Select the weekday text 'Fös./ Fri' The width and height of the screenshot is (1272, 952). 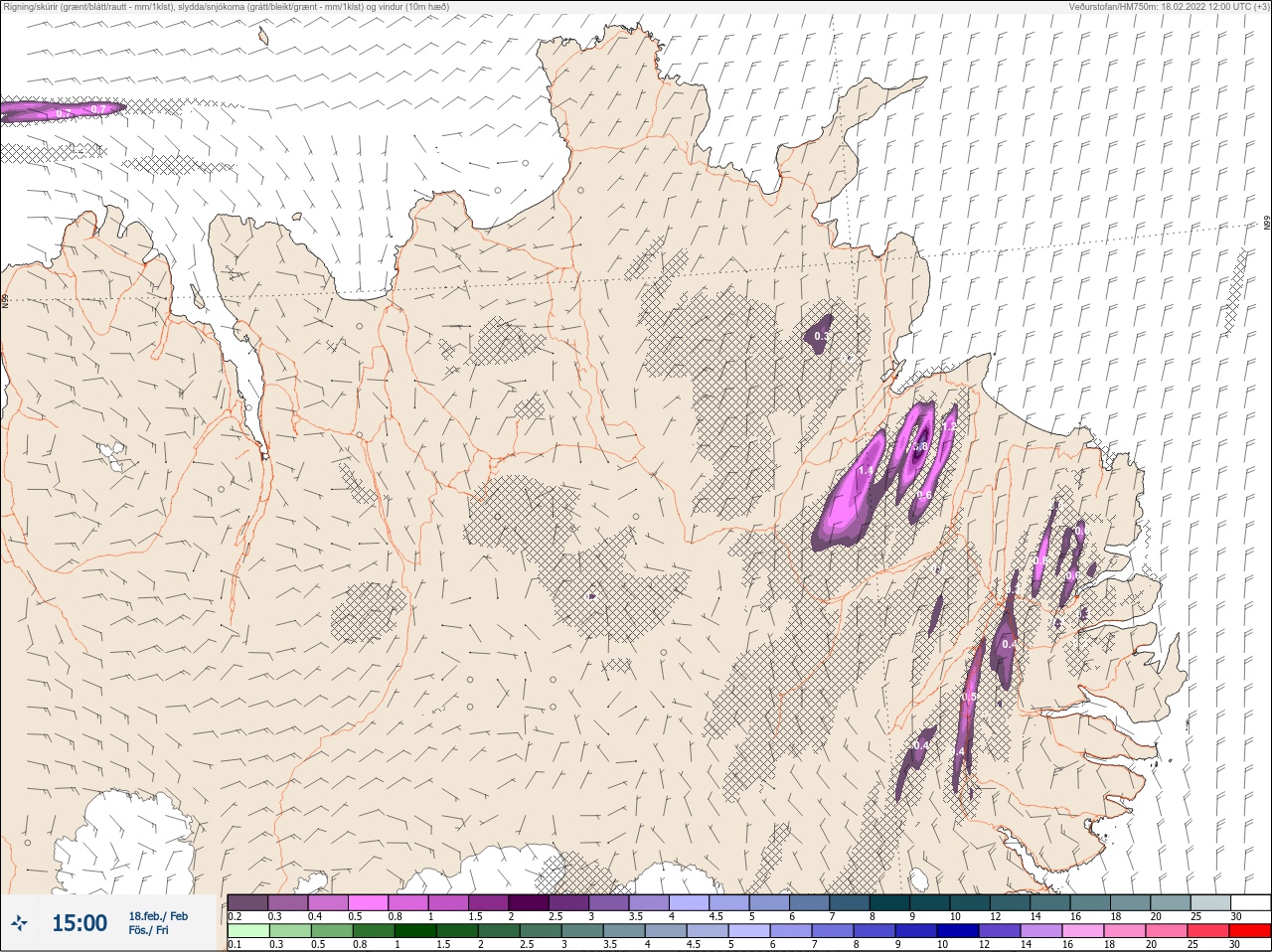[148, 931]
